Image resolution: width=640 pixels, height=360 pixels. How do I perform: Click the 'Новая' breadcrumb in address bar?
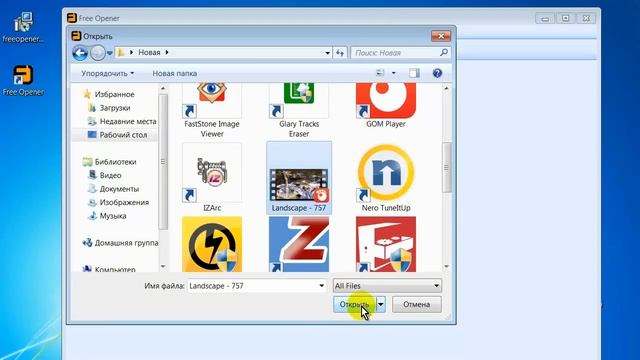(149, 52)
